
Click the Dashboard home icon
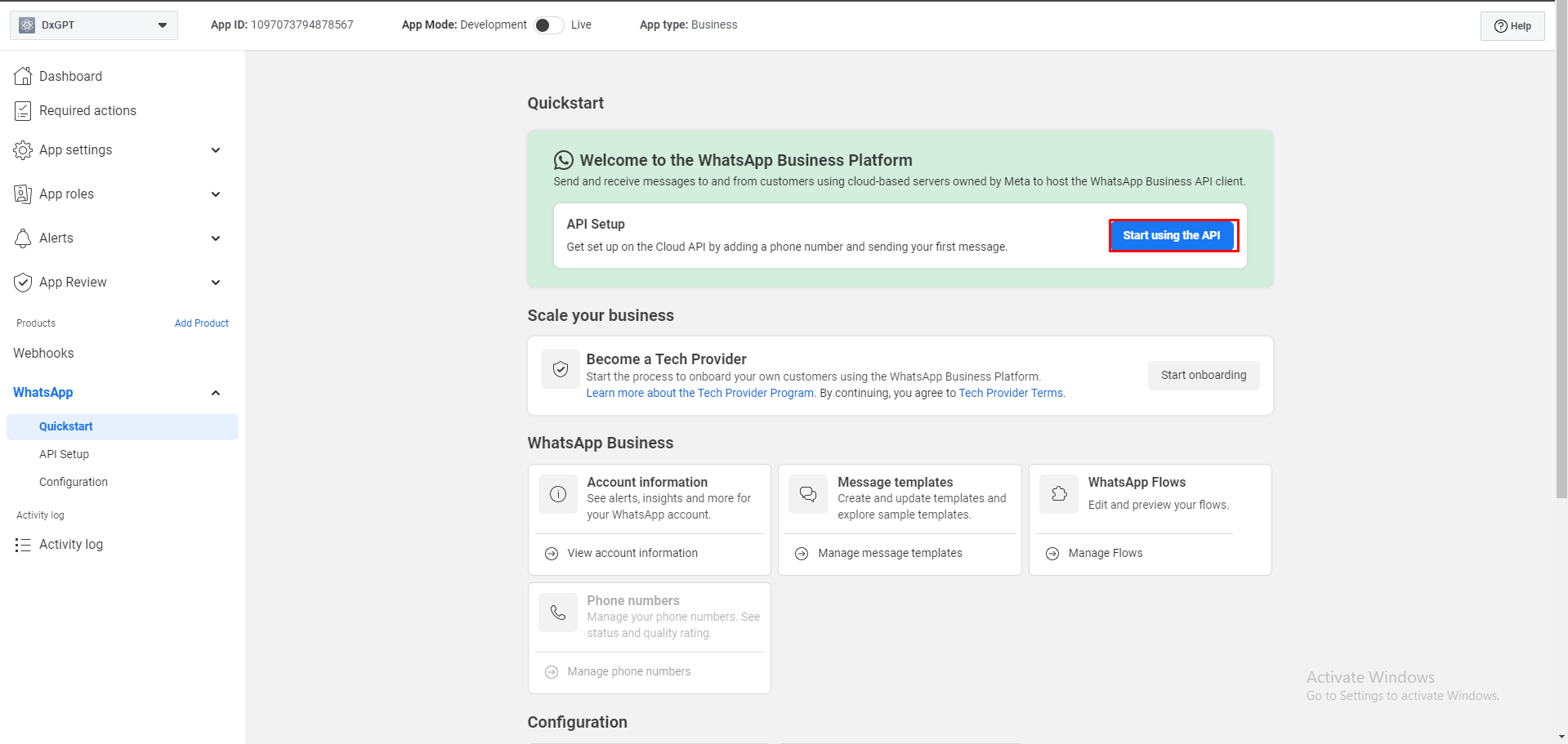(23, 76)
